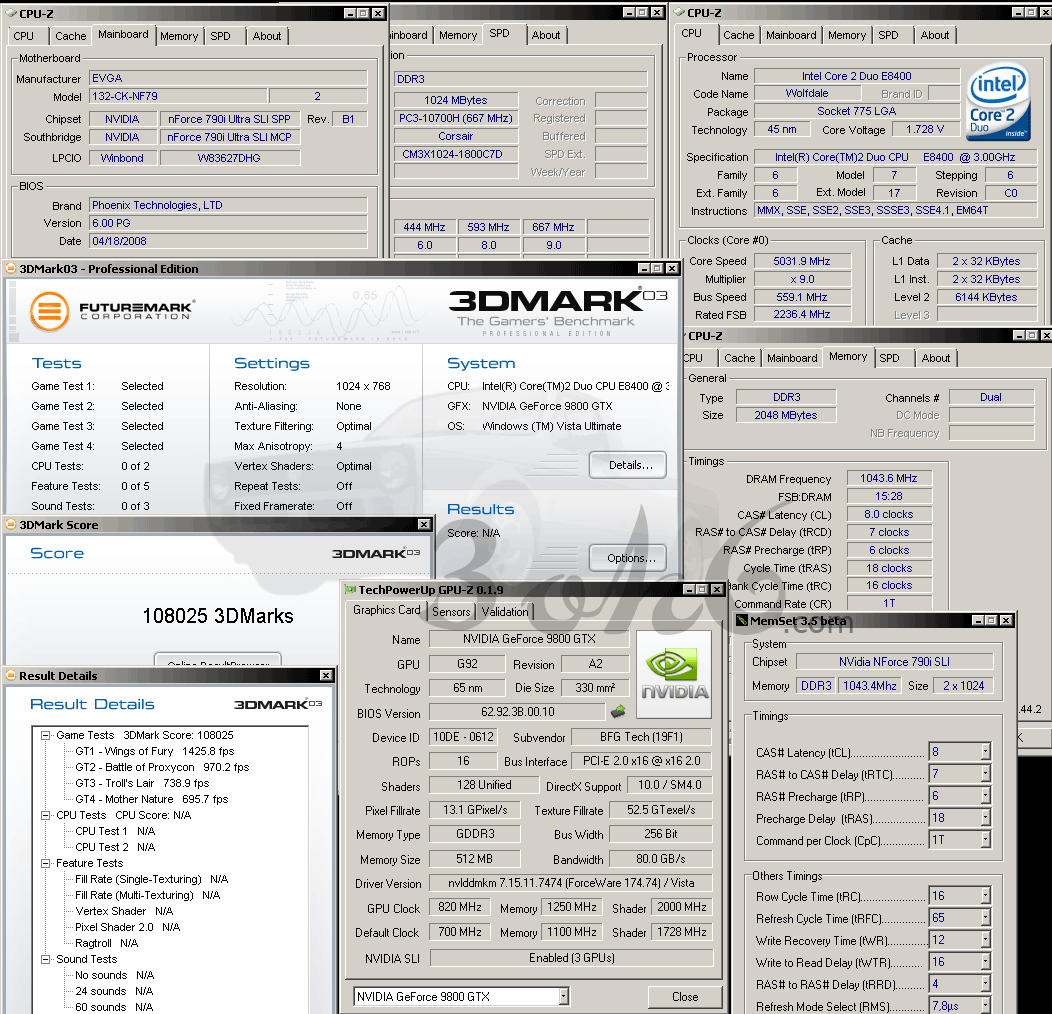Select the Graphics Card tab in GPU-Z

[386, 610]
